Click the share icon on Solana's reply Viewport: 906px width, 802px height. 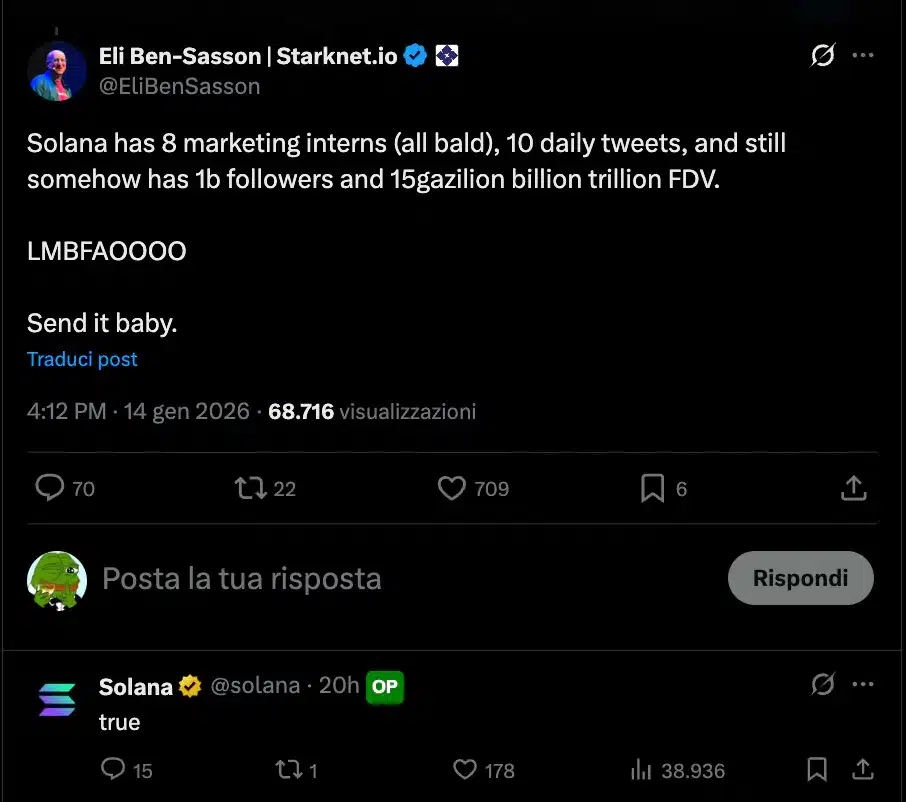(863, 770)
